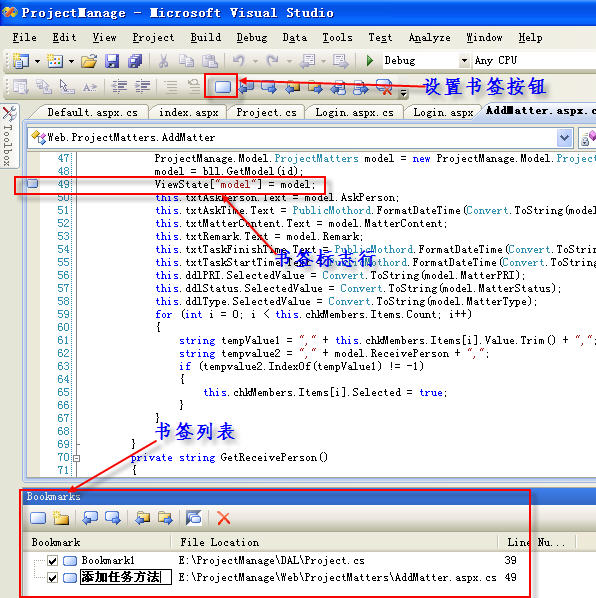Screen dimensions: 596x598
Task: Comment out the selected lines icon
Action: tap(171, 87)
